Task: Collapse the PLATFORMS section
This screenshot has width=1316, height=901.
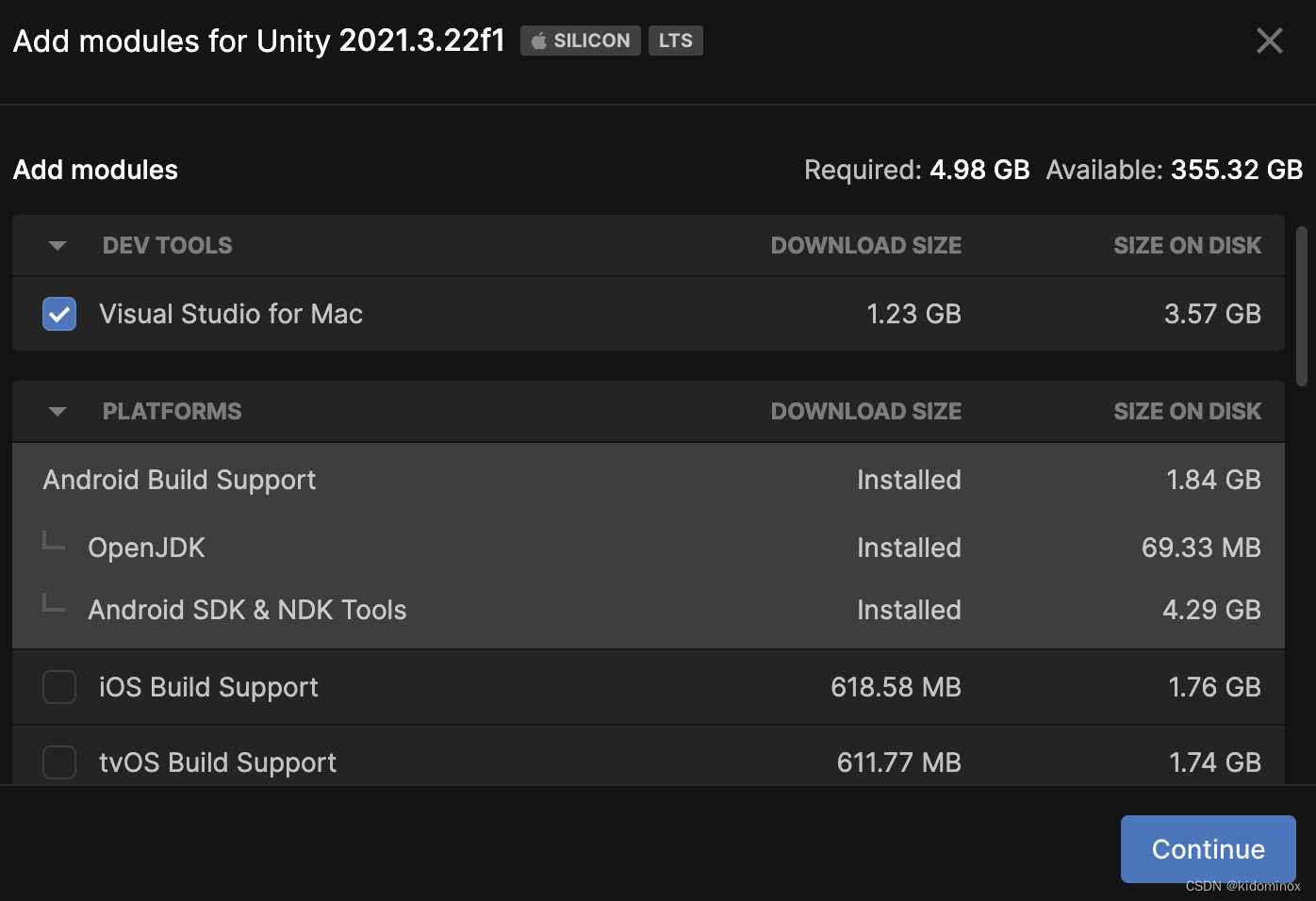Action: (58, 412)
